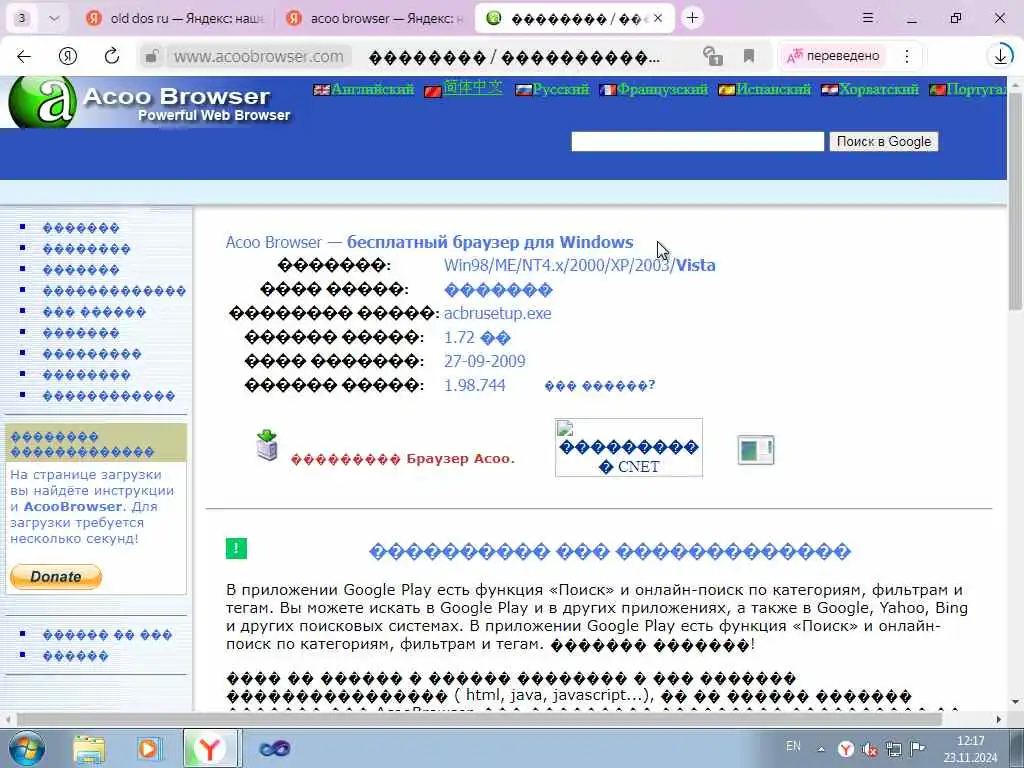
Task: Open the browser hamburger menu
Action: [x=868, y=18]
